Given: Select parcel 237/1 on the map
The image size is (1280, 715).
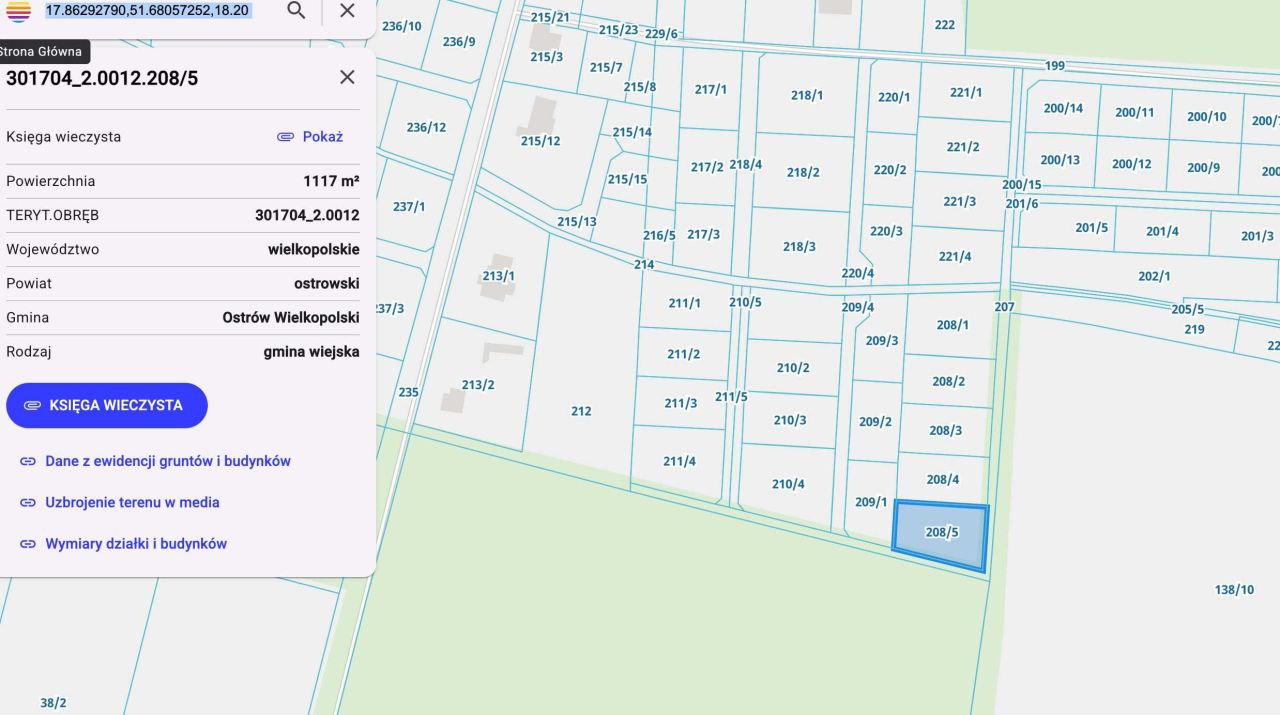Looking at the screenshot, I should [x=409, y=206].
